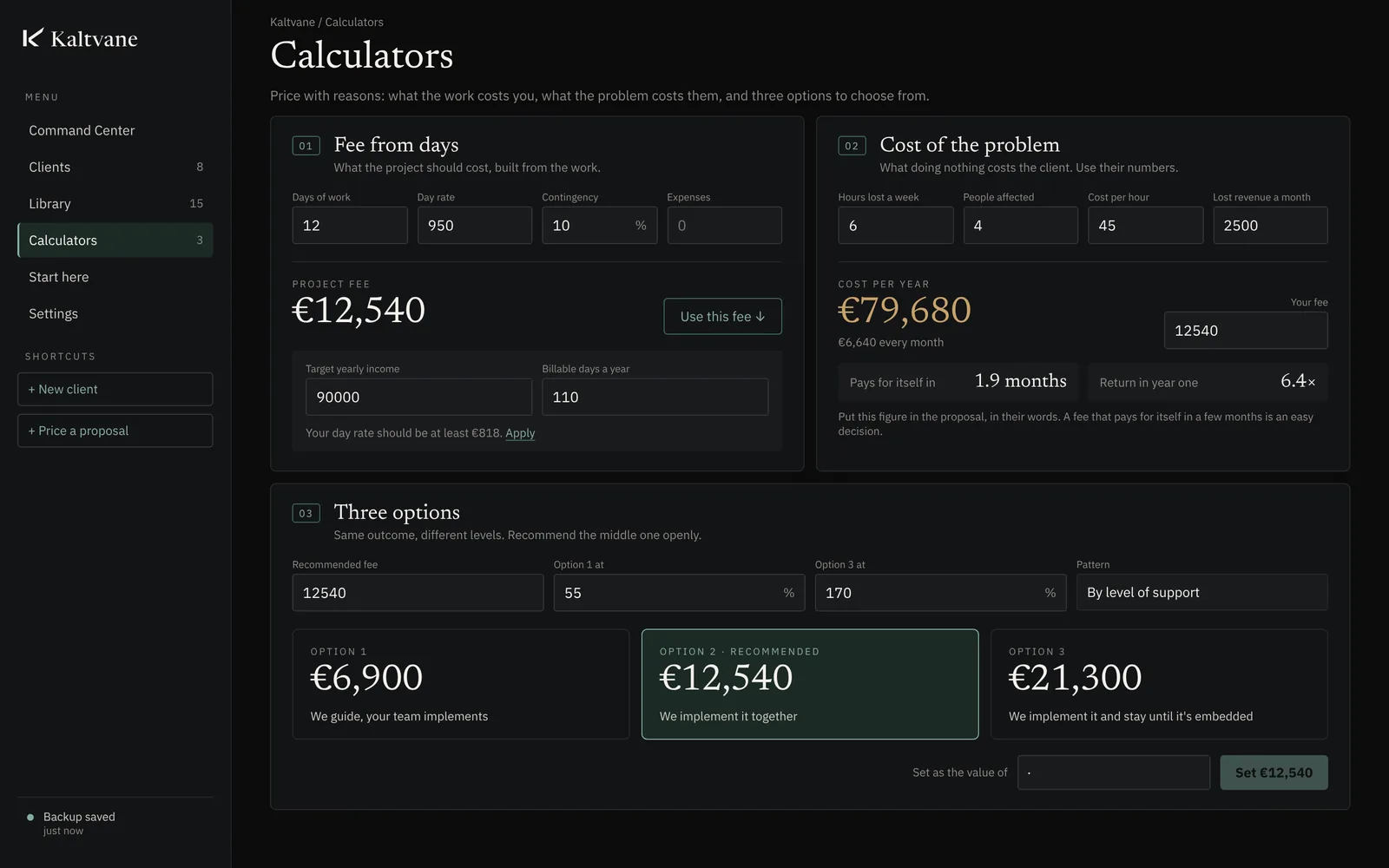Click the 1.9 months payback value
This screenshot has width=1389, height=868.
pos(1020,381)
